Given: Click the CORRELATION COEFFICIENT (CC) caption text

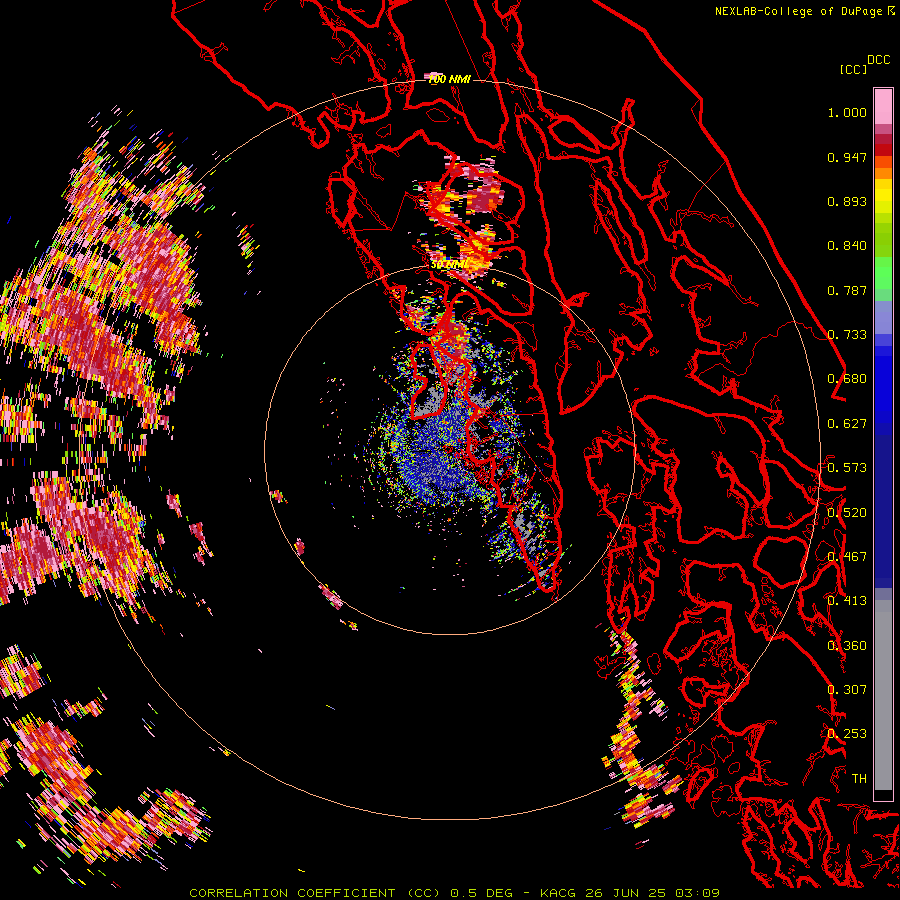Looking at the screenshot, I should [x=315, y=893].
